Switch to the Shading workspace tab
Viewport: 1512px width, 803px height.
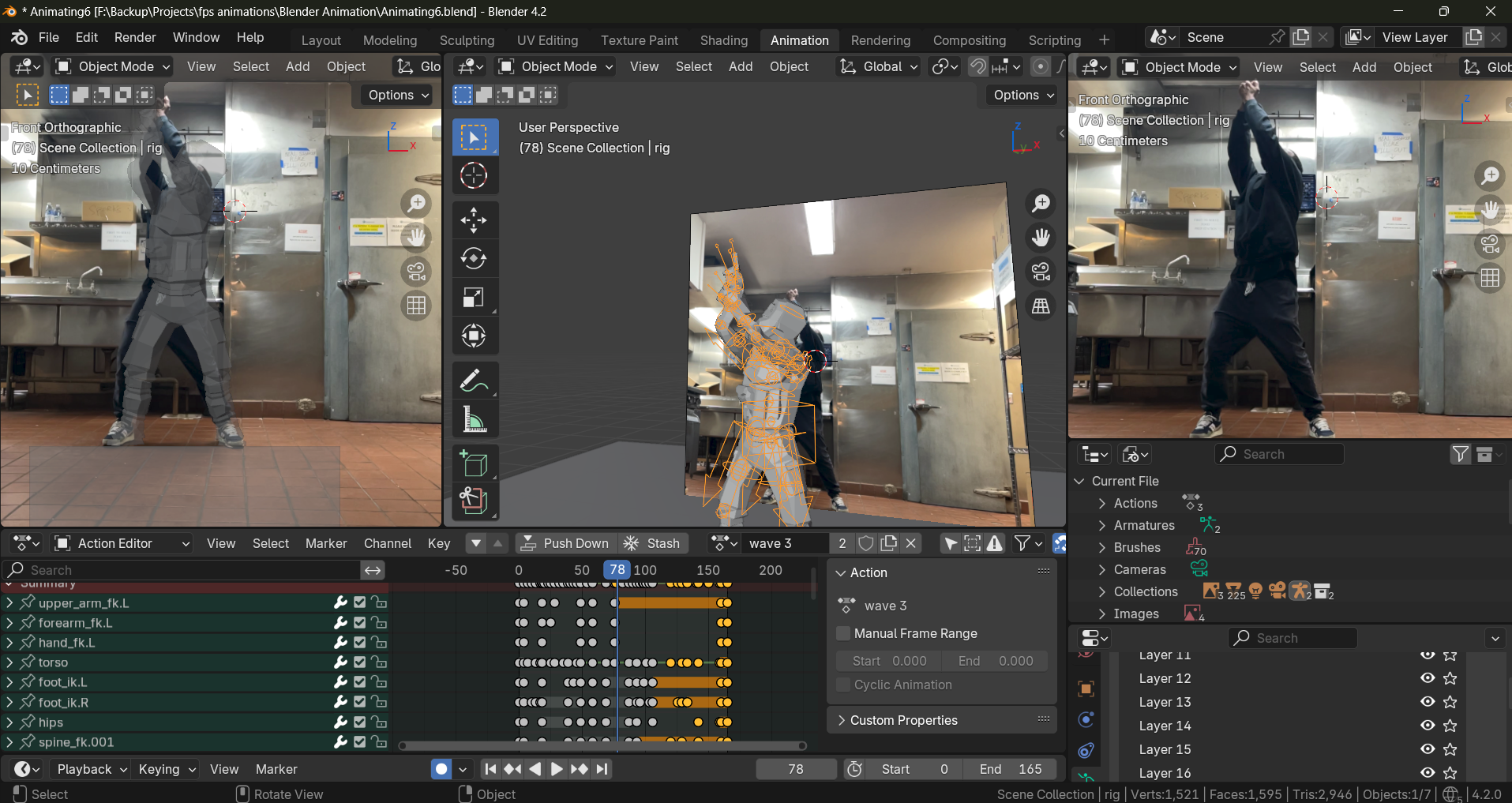click(x=723, y=40)
